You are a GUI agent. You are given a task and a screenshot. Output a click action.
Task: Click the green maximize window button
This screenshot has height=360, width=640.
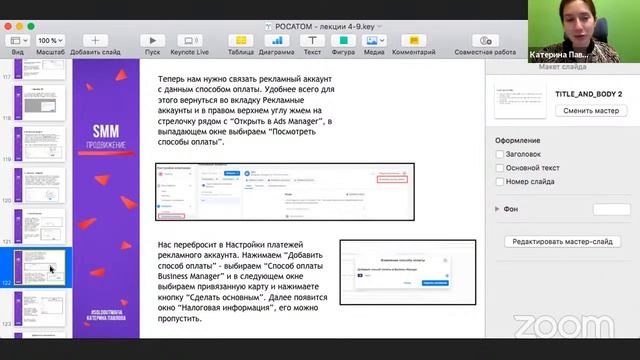[x=31, y=27]
